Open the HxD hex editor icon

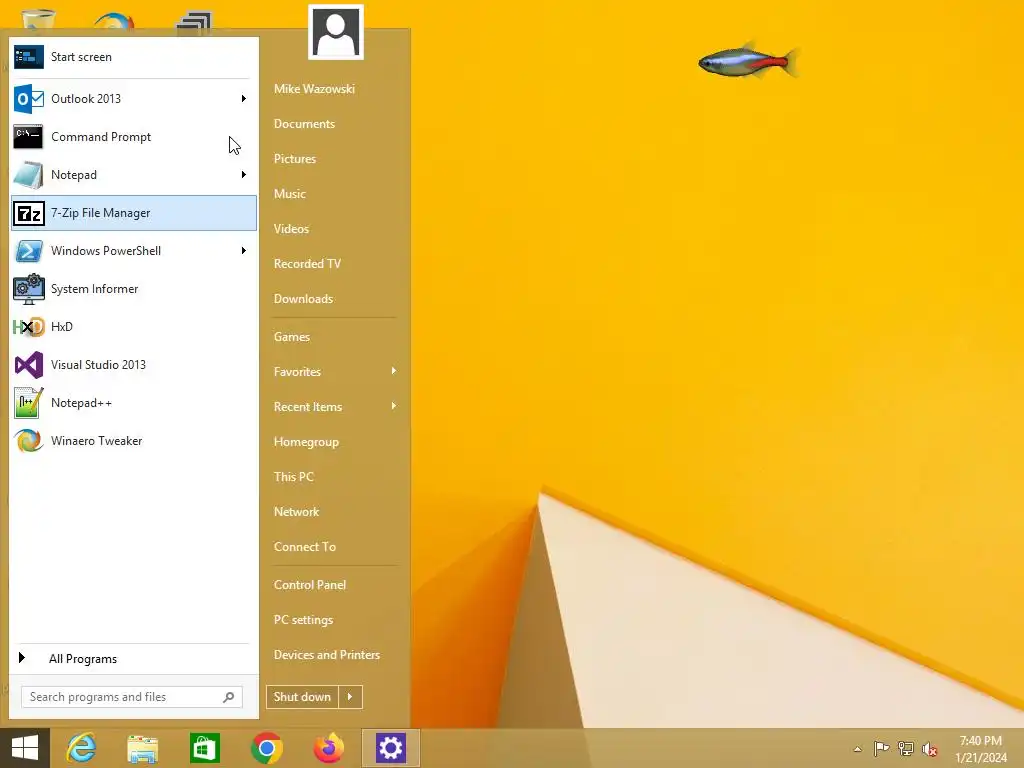[29, 327]
